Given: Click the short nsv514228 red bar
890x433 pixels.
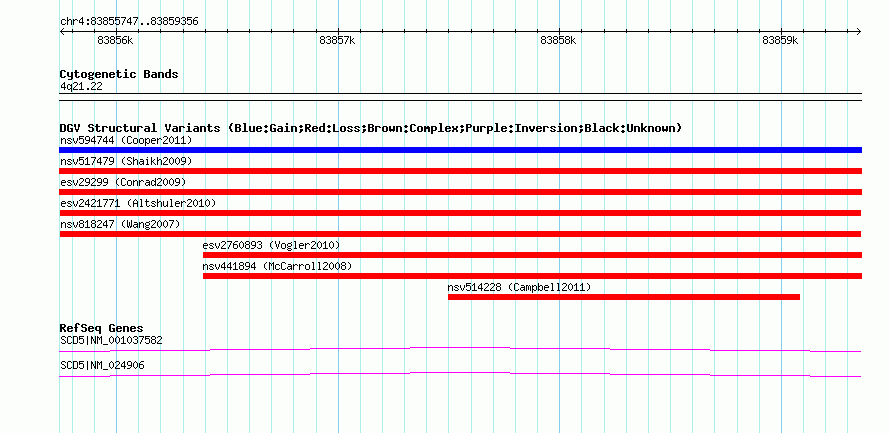Looking at the screenshot, I should 624,297.
